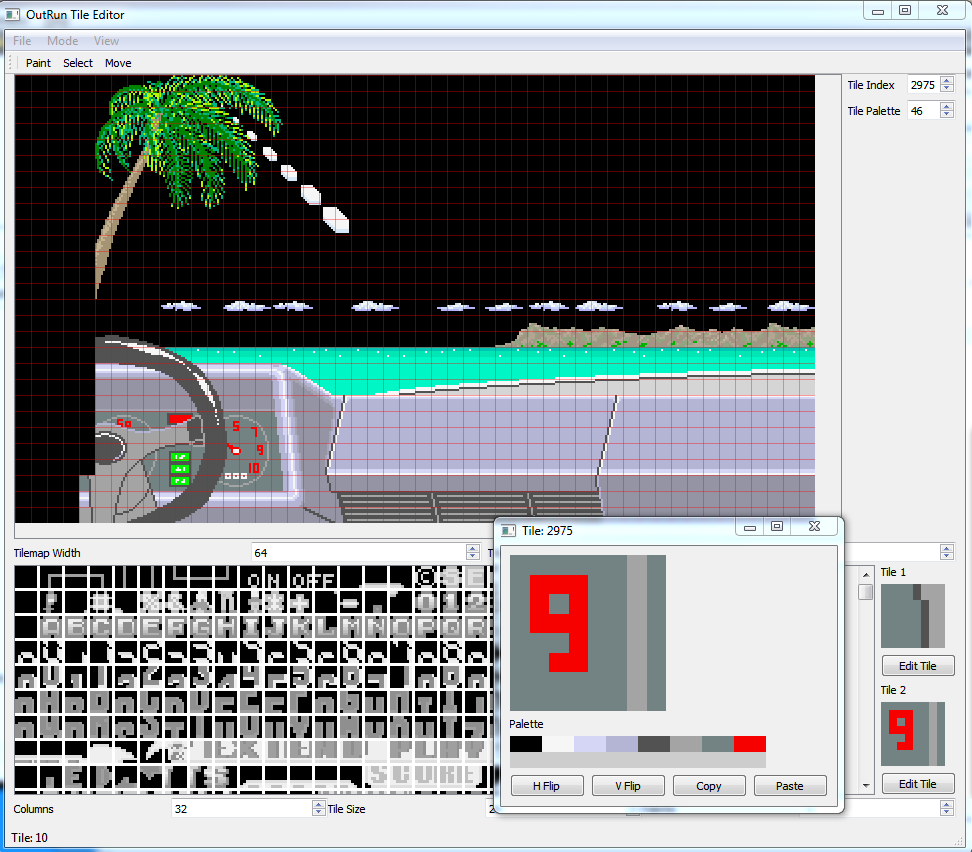Choose the Select tool
Screen dimensions: 972x852
point(77,63)
